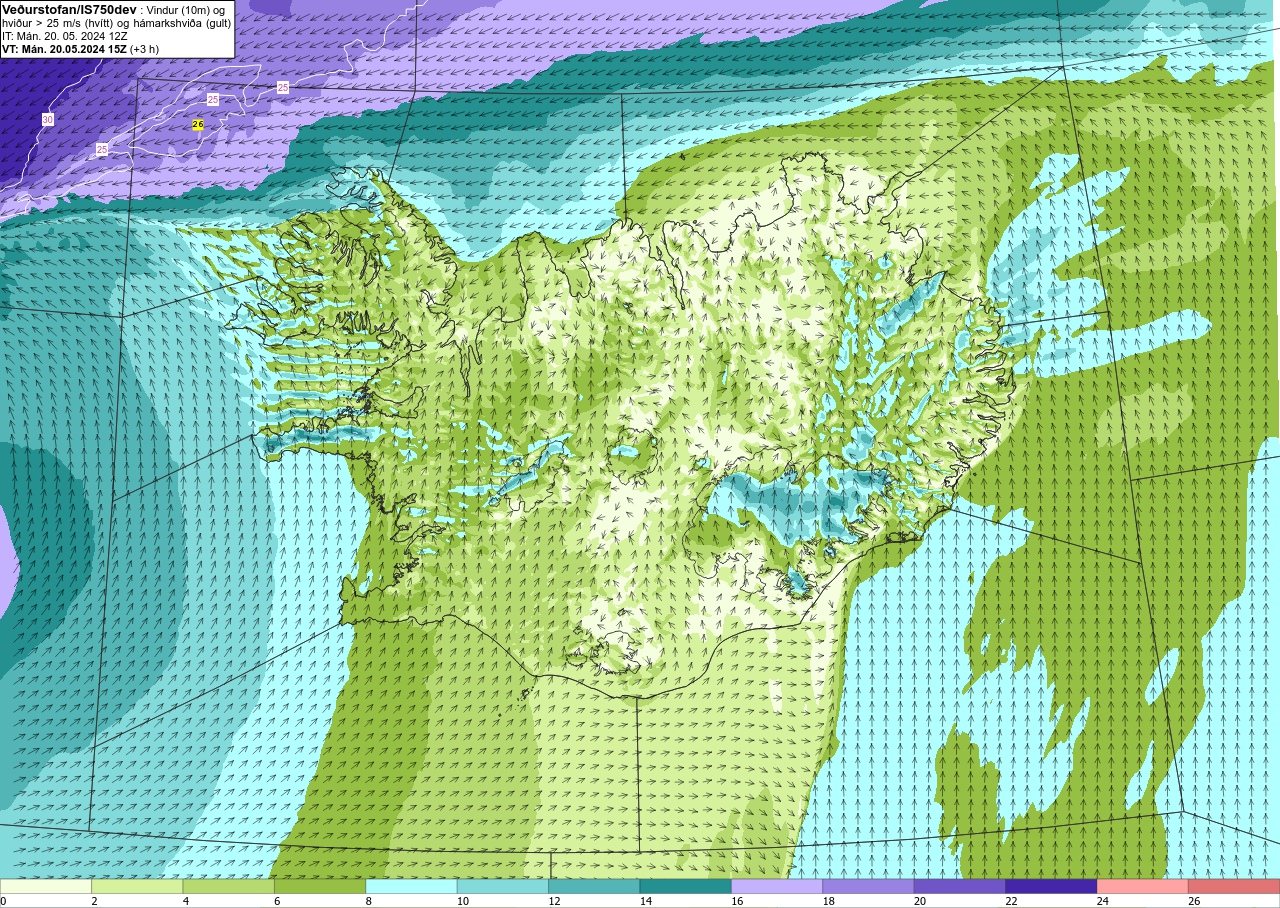
Task: Select the light yellow-green 2–4 m/s legend swatch
Action: click(x=137, y=887)
